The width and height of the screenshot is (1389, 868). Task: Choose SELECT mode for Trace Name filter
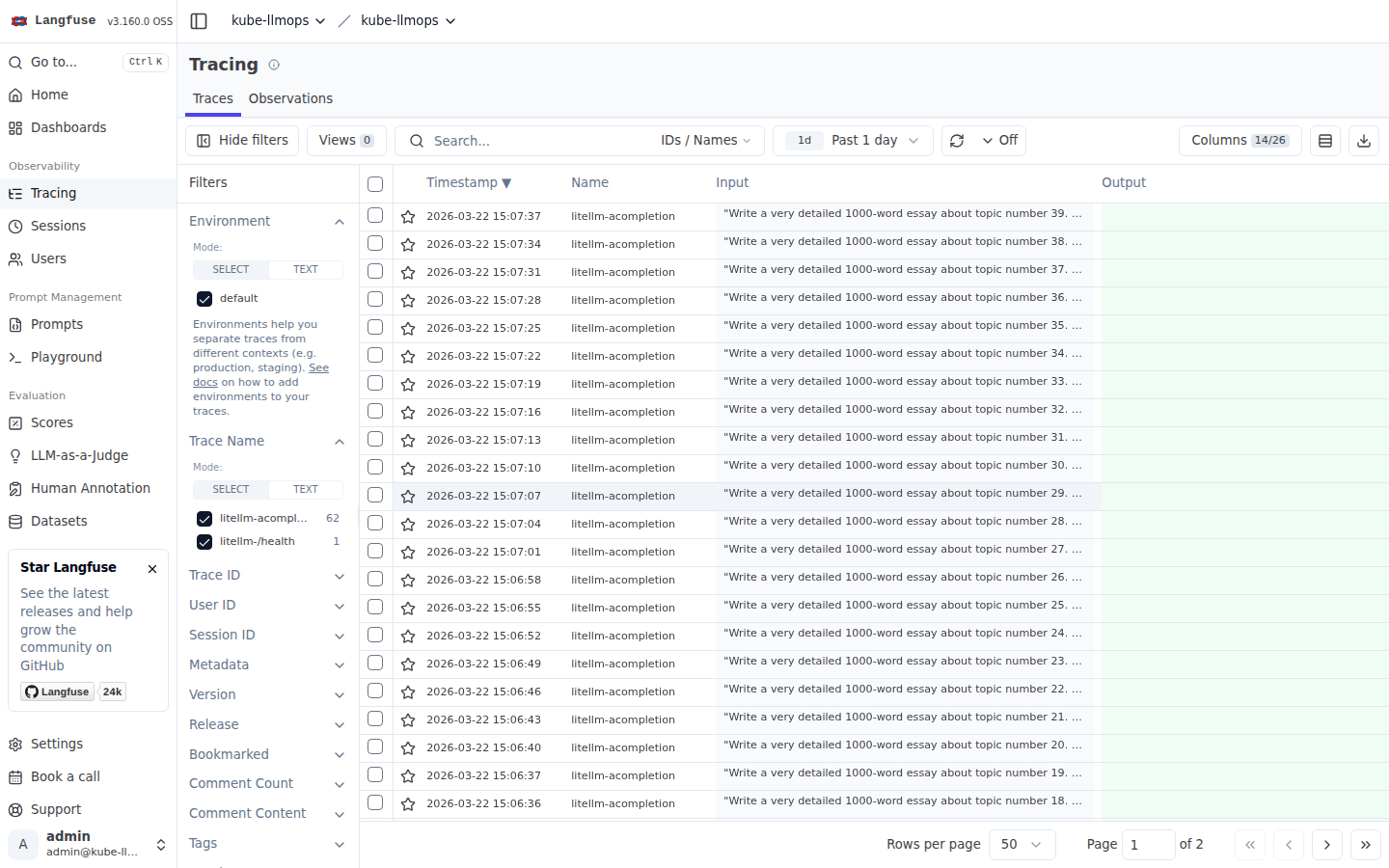click(231, 490)
